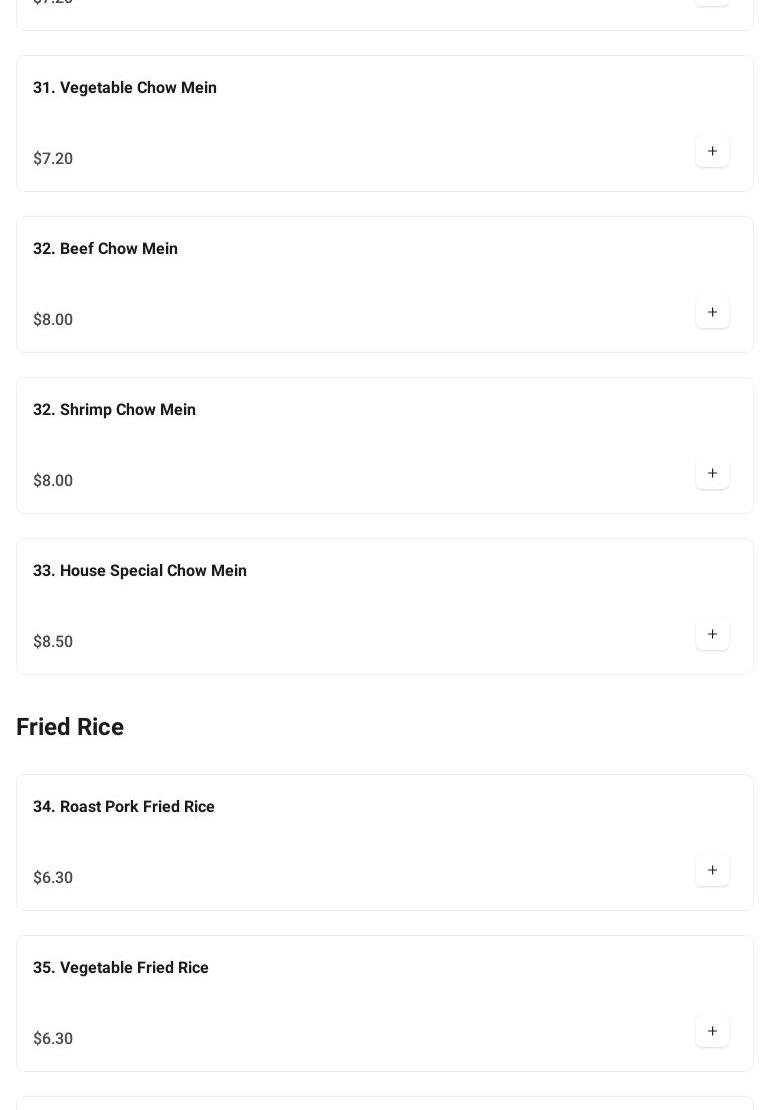
Task: Open the cut-off card below Vegetable Fried Rice
Action: [x=384, y=1103]
